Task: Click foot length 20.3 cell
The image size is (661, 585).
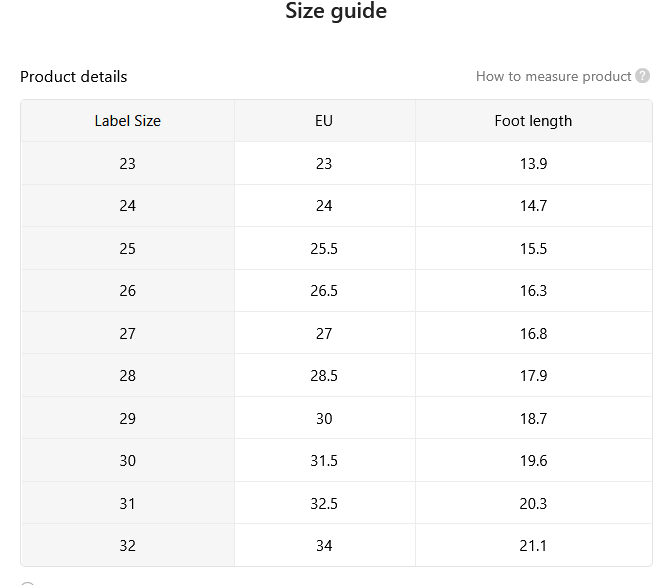Action: (533, 504)
